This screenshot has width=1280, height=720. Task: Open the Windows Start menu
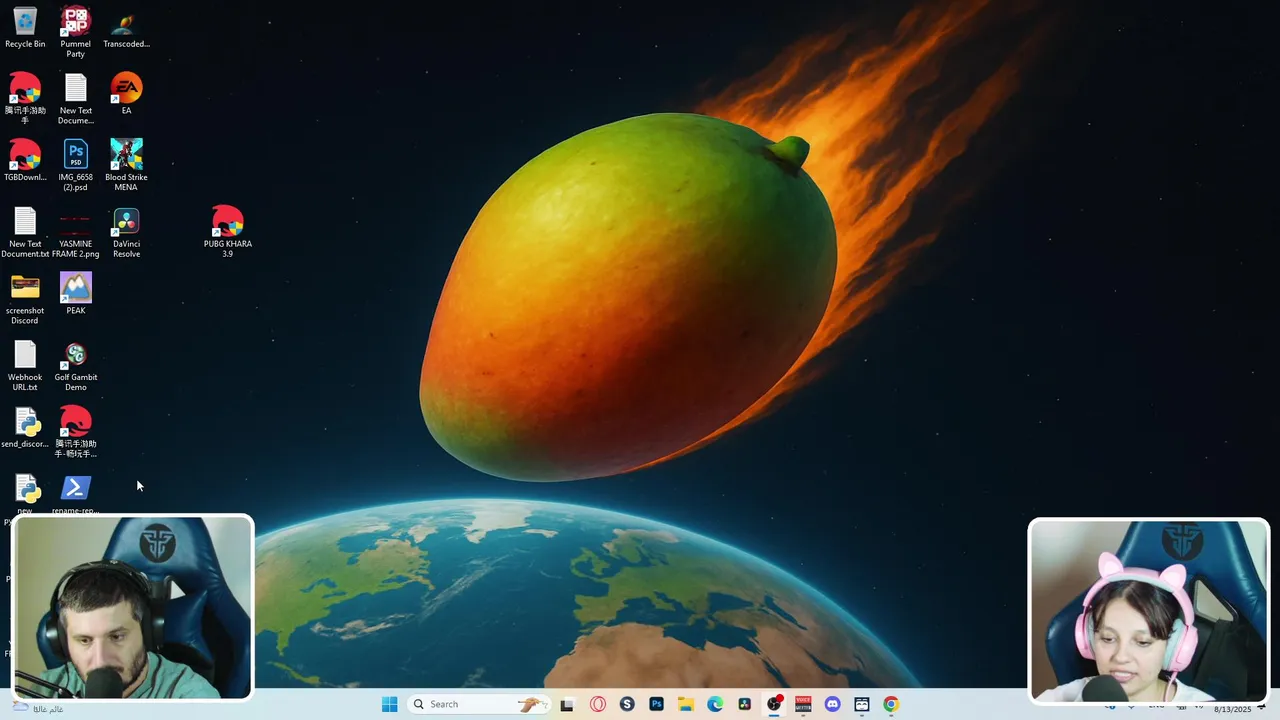coord(389,704)
